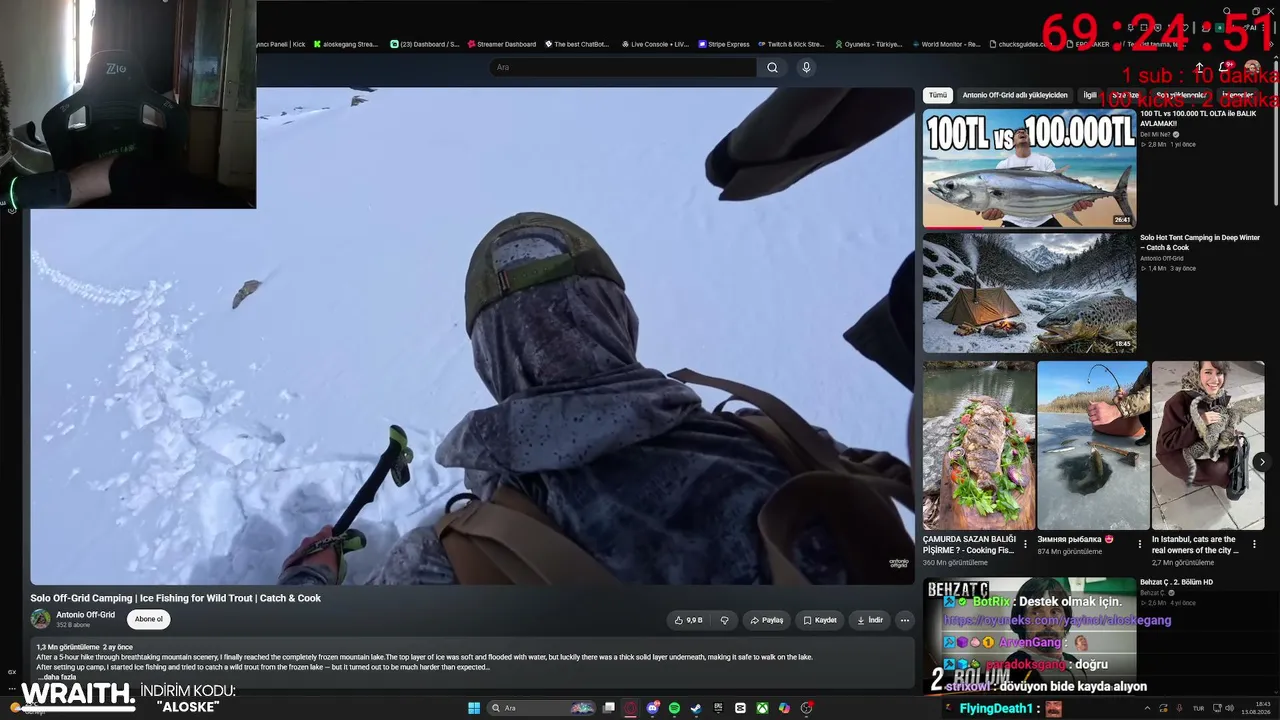Screen dimensions: 1280x720
Task: Like the video showing 9,9 B
Action: coord(689,620)
